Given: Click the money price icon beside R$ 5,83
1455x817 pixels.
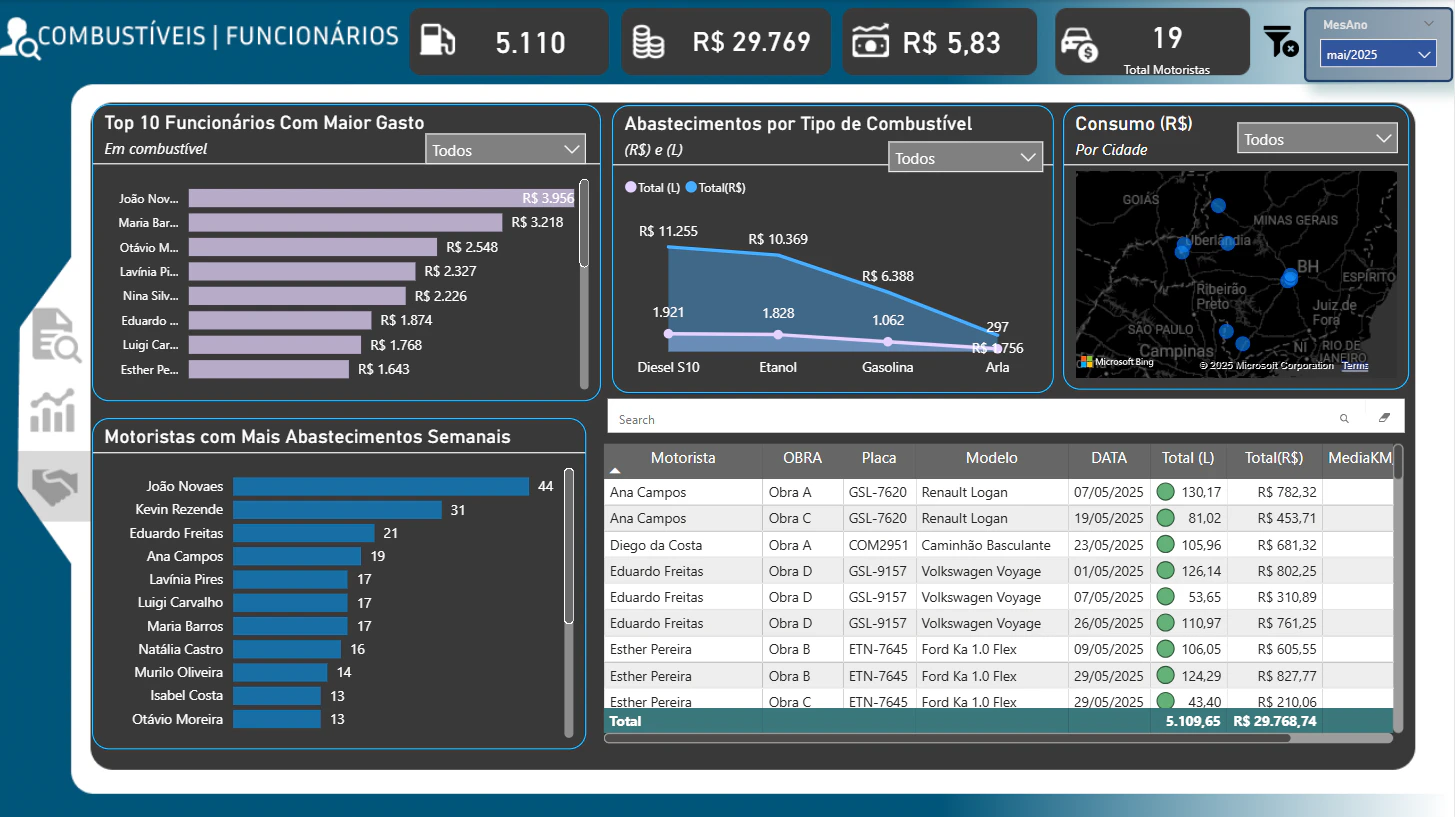Looking at the screenshot, I should coord(871,41).
